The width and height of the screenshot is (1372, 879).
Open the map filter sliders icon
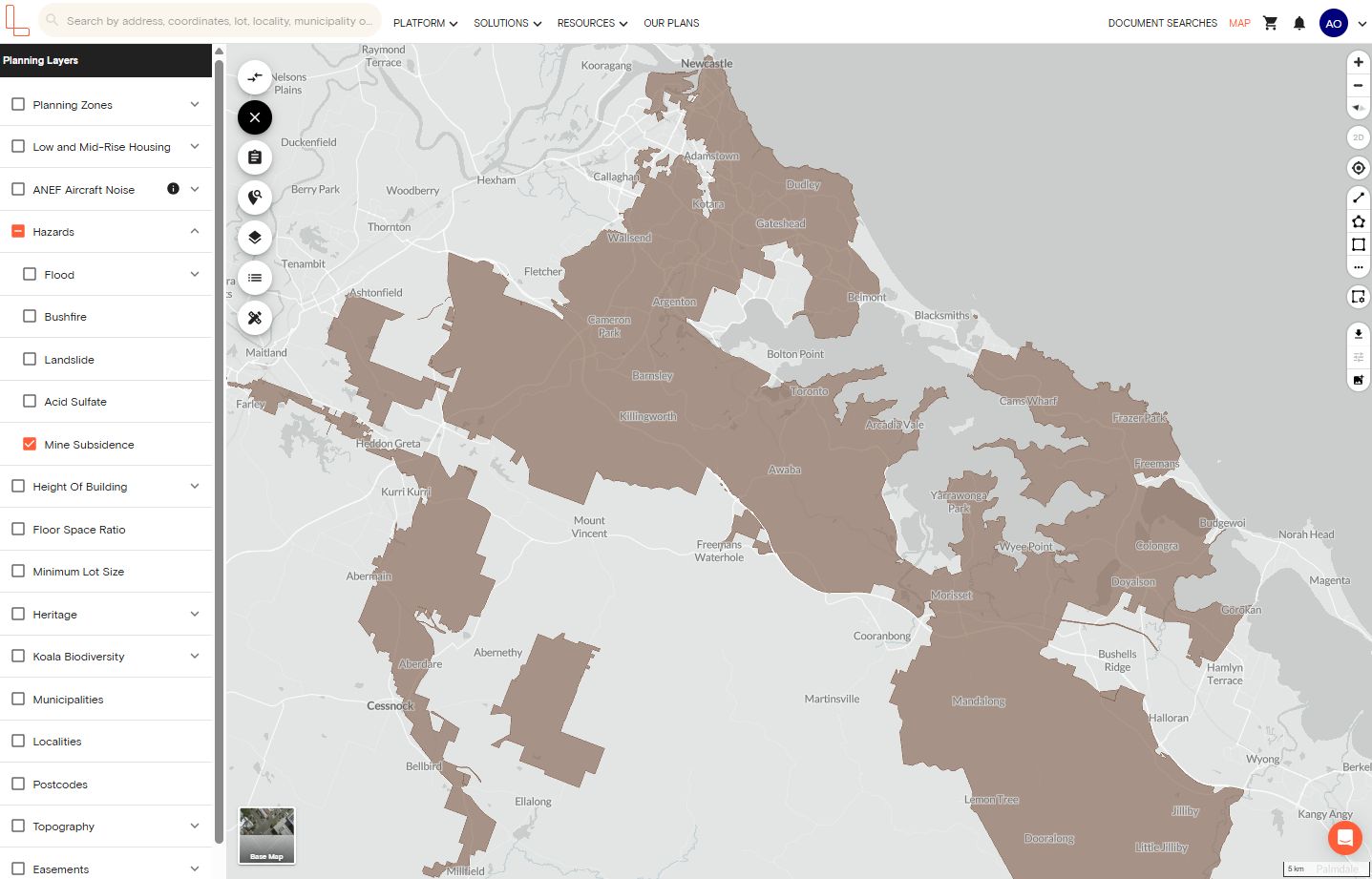1358,357
